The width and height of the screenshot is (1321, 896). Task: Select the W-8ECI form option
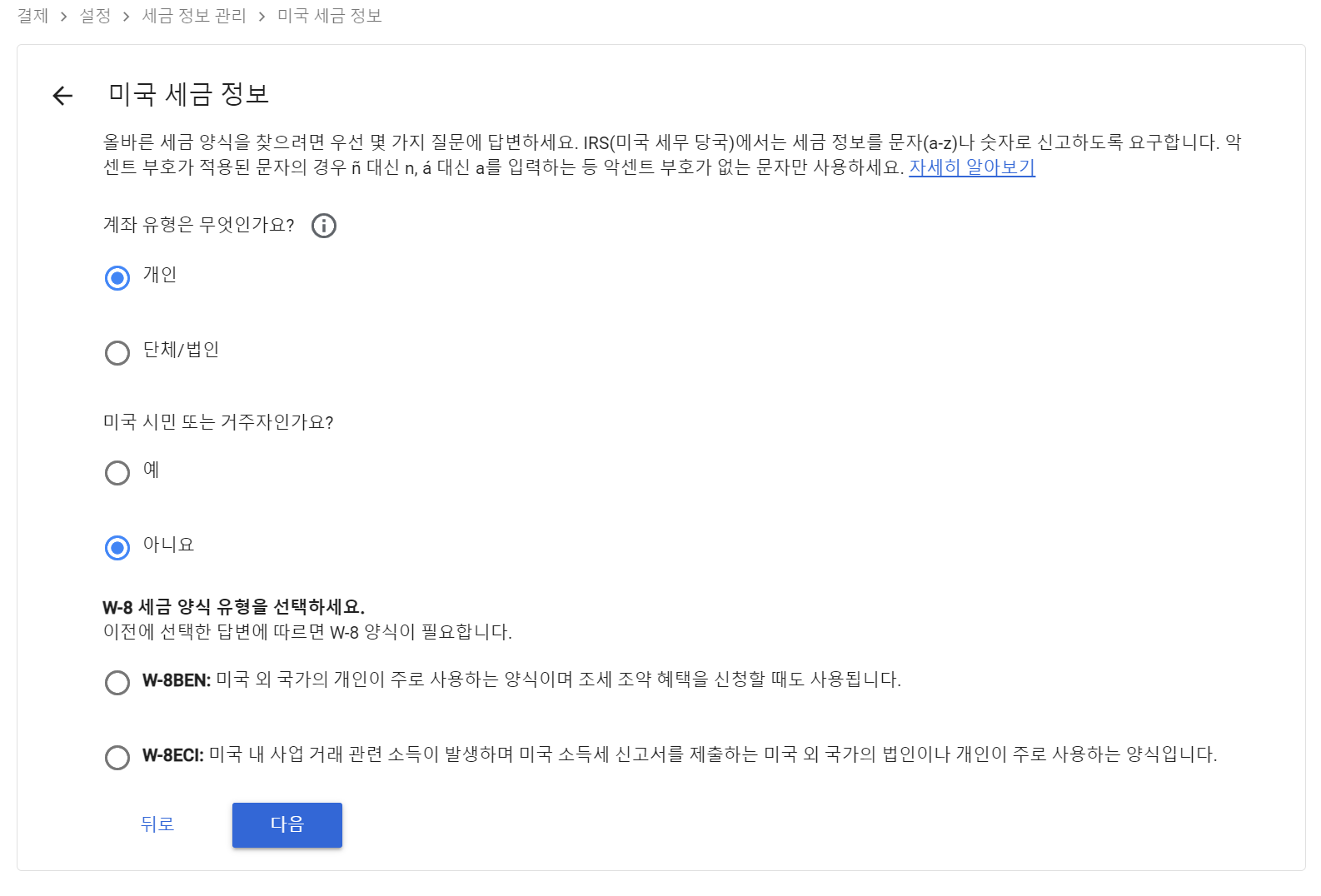tap(117, 758)
